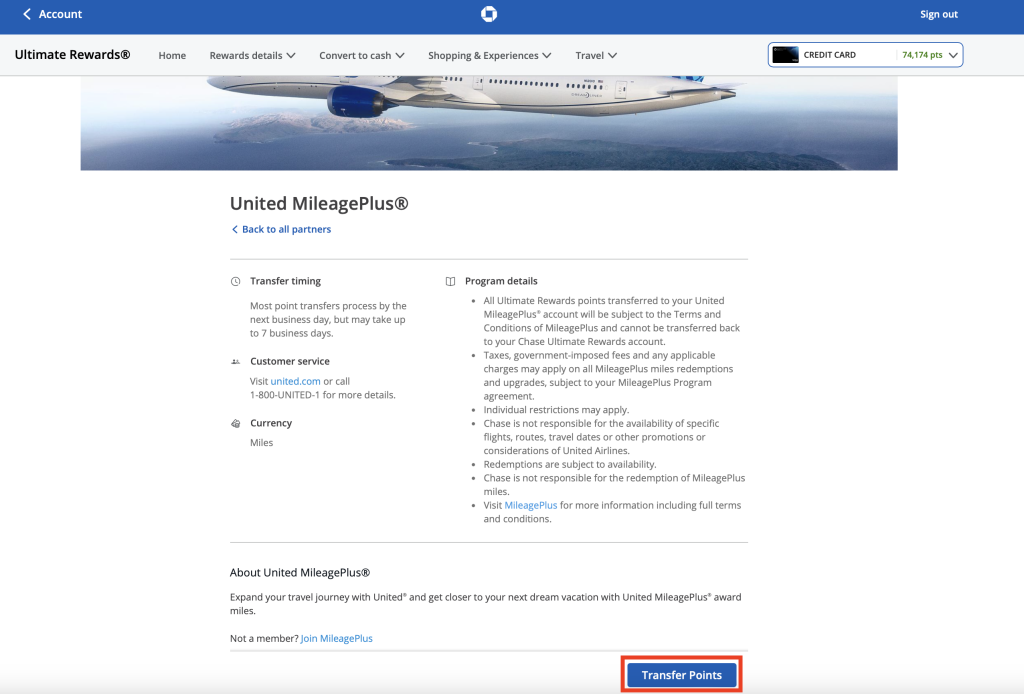The height and width of the screenshot is (694, 1024).
Task: Click the Program details heading
Action: tap(501, 281)
